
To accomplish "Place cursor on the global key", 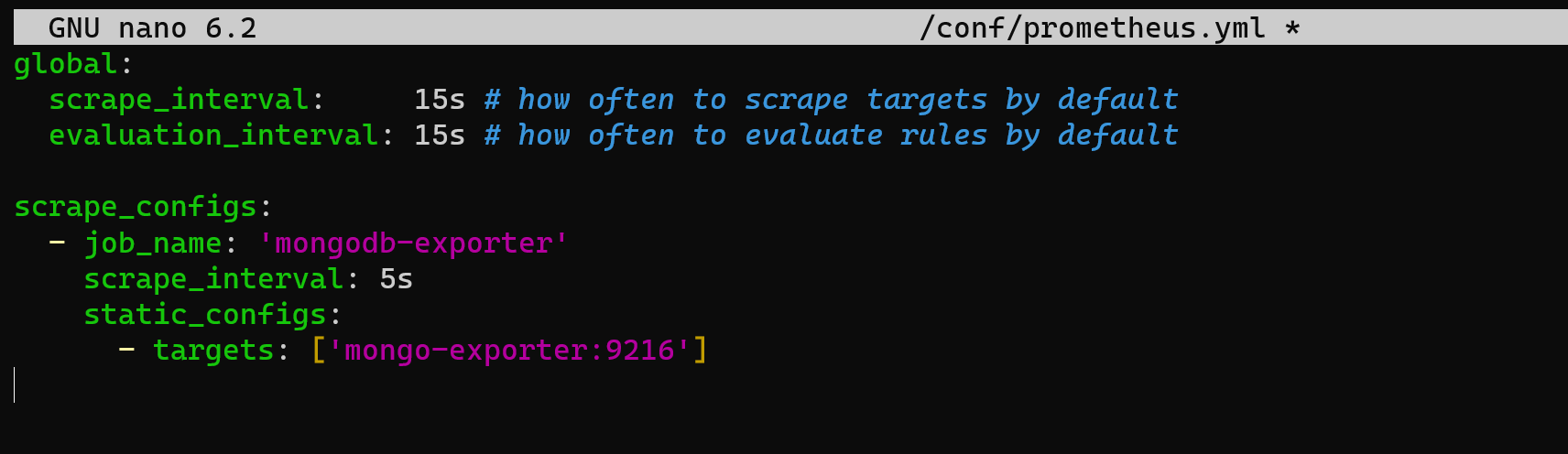I will point(65,64).
